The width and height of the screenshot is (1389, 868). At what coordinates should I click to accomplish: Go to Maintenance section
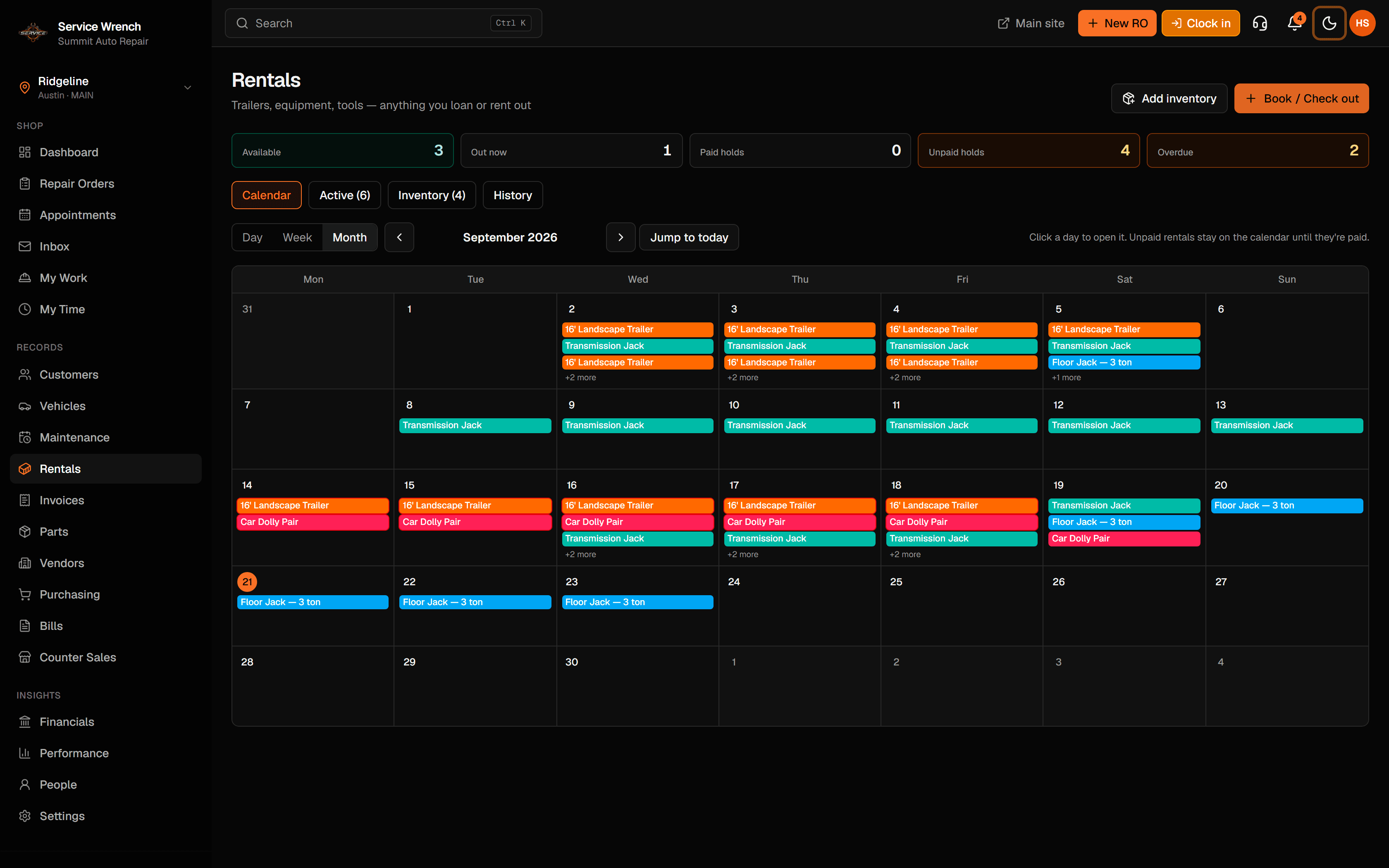(x=105, y=437)
